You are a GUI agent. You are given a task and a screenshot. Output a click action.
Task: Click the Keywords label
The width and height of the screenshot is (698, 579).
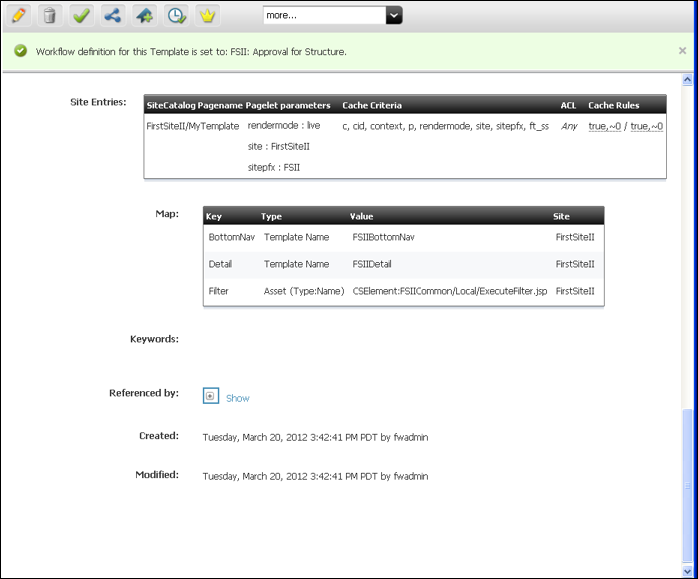click(154, 339)
